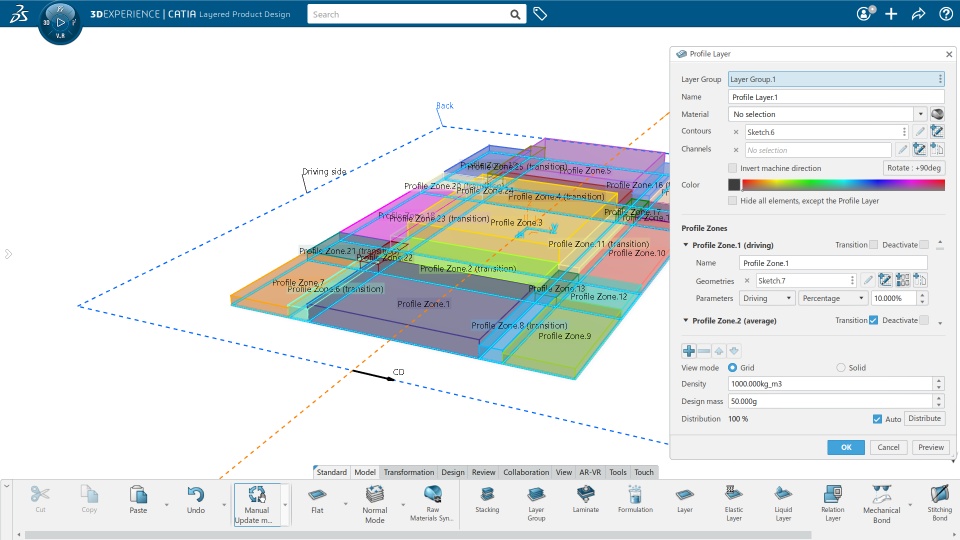Screen dimensions: 960x540
Task: Uncheck the Auto distribution checkbox
Action: coord(877,419)
